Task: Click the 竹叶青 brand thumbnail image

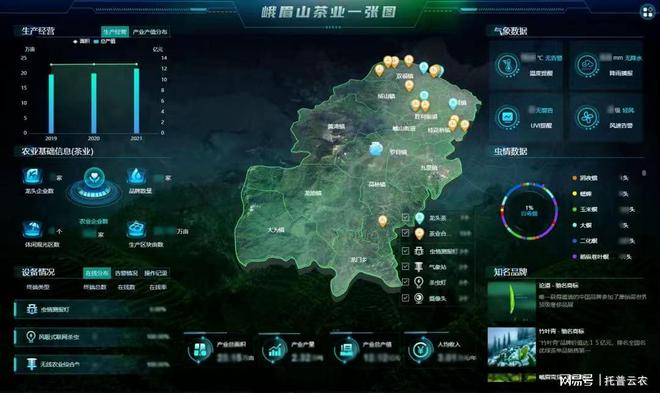Action: (511, 347)
